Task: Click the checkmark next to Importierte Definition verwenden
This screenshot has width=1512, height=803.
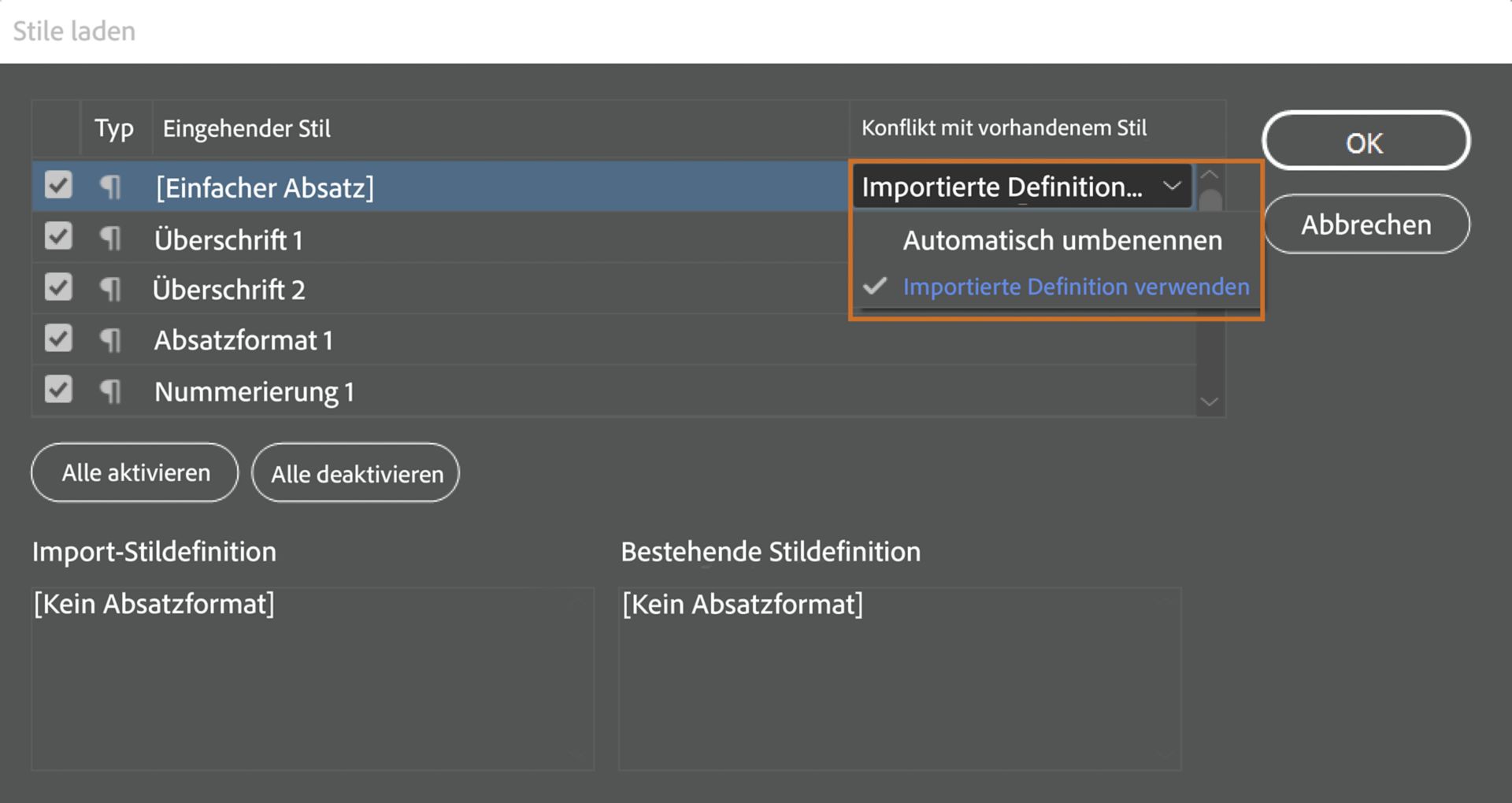Action: click(876, 287)
